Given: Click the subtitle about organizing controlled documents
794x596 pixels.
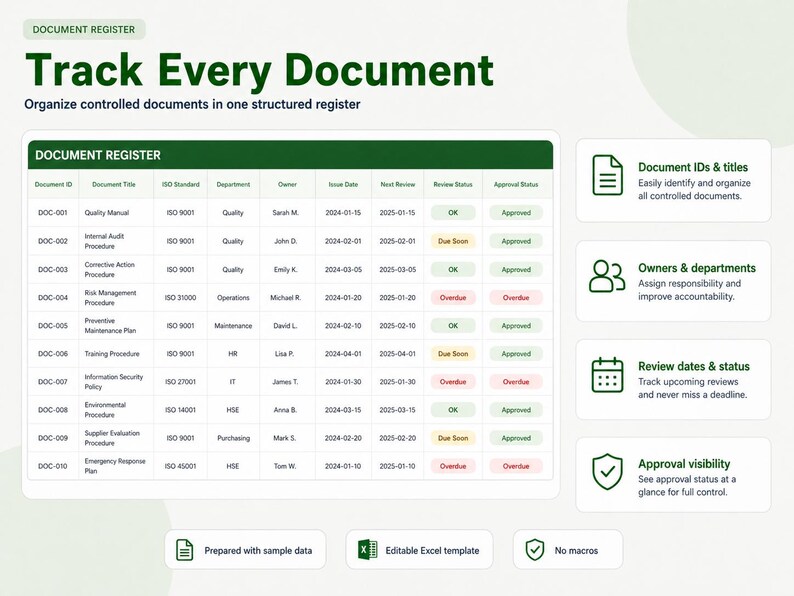Looking at the screenshot, I should [x=192, y=104].
